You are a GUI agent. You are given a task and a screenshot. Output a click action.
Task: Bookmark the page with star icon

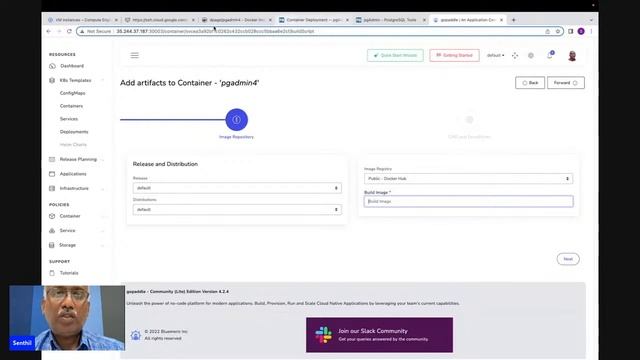click(x=558, y=31)
